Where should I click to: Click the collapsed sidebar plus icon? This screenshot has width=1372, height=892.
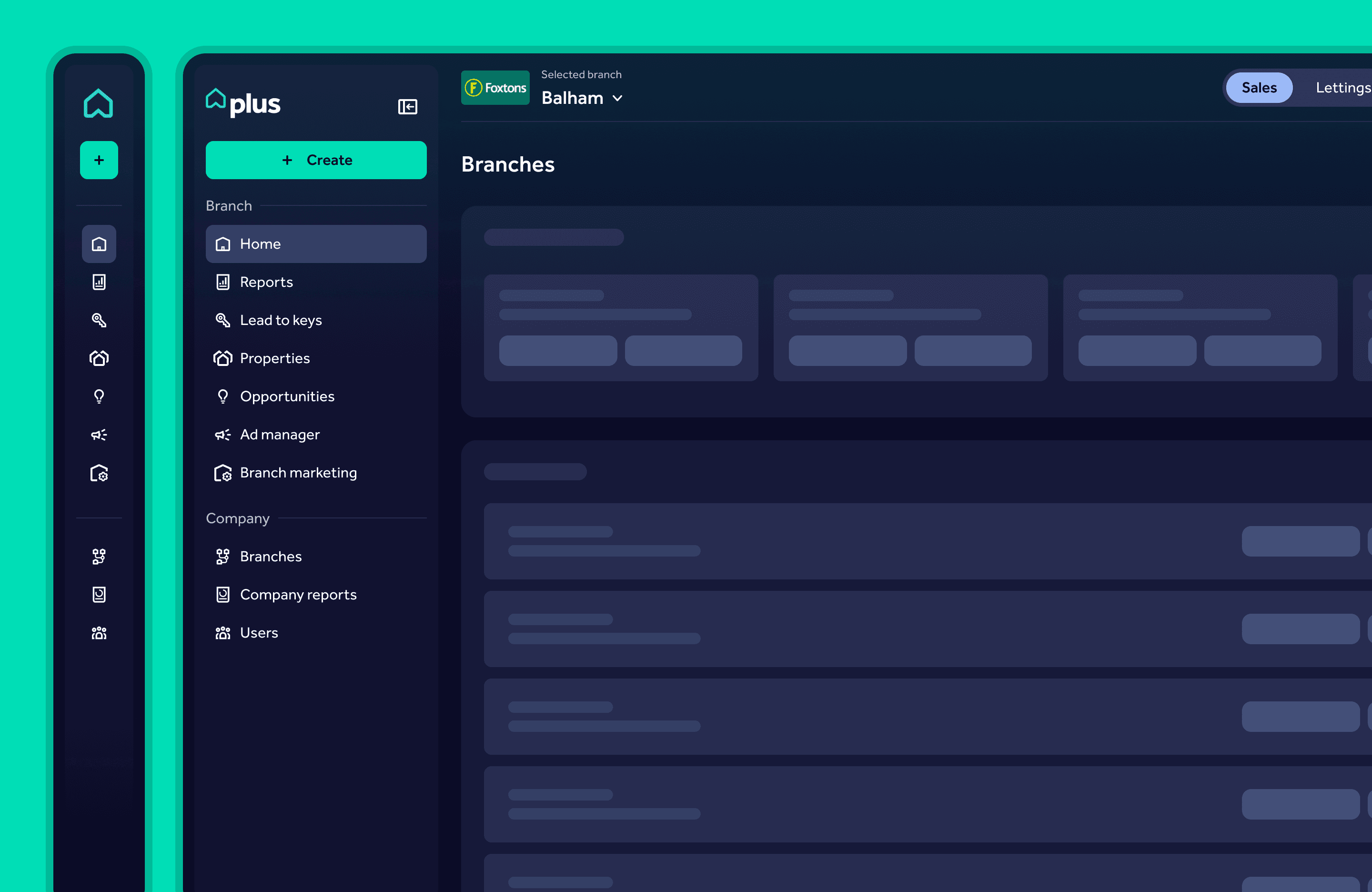tap(99, 160)
